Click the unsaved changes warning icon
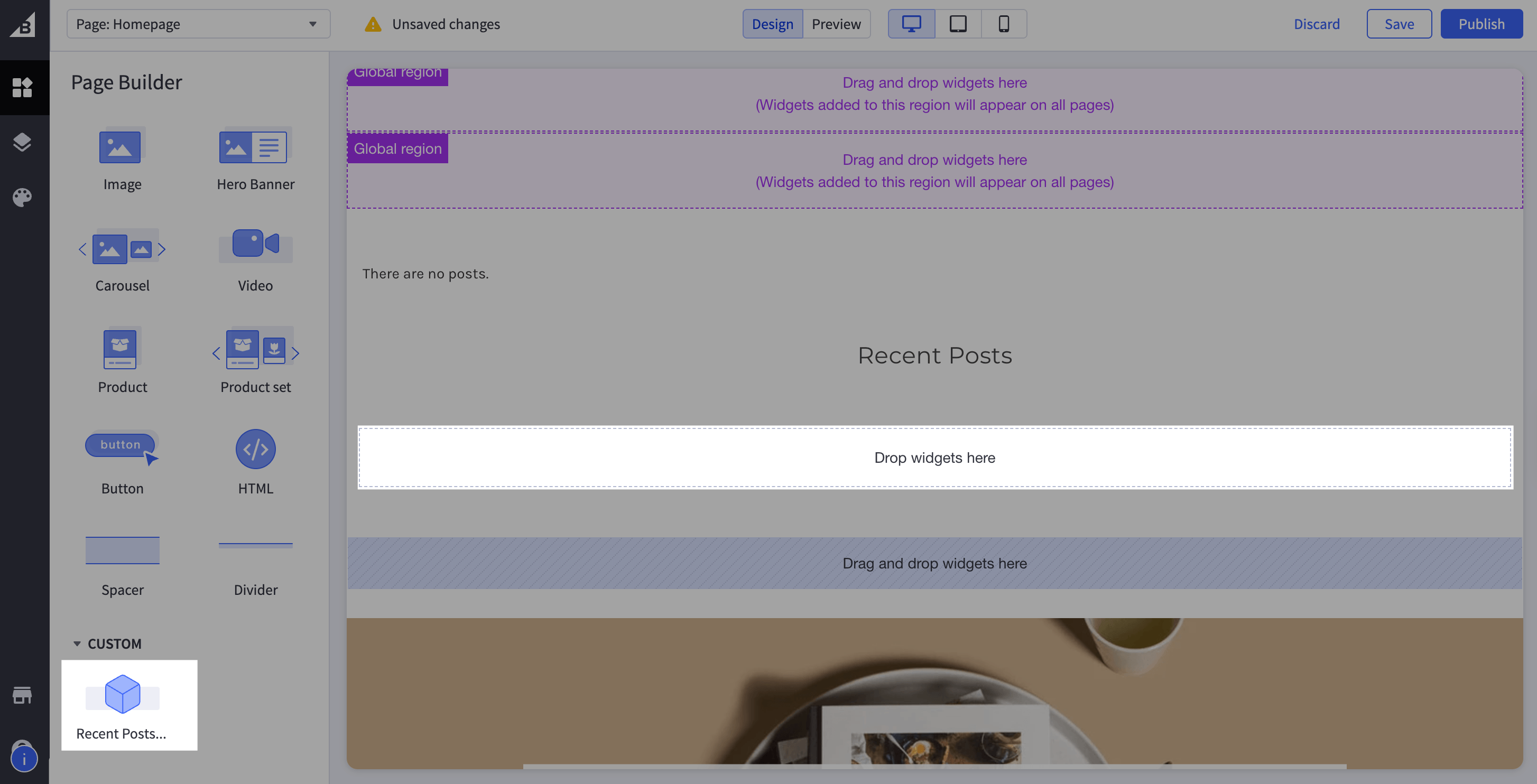Image resolution: width=1537 pixels, height=784 pixels. point(373,24)
